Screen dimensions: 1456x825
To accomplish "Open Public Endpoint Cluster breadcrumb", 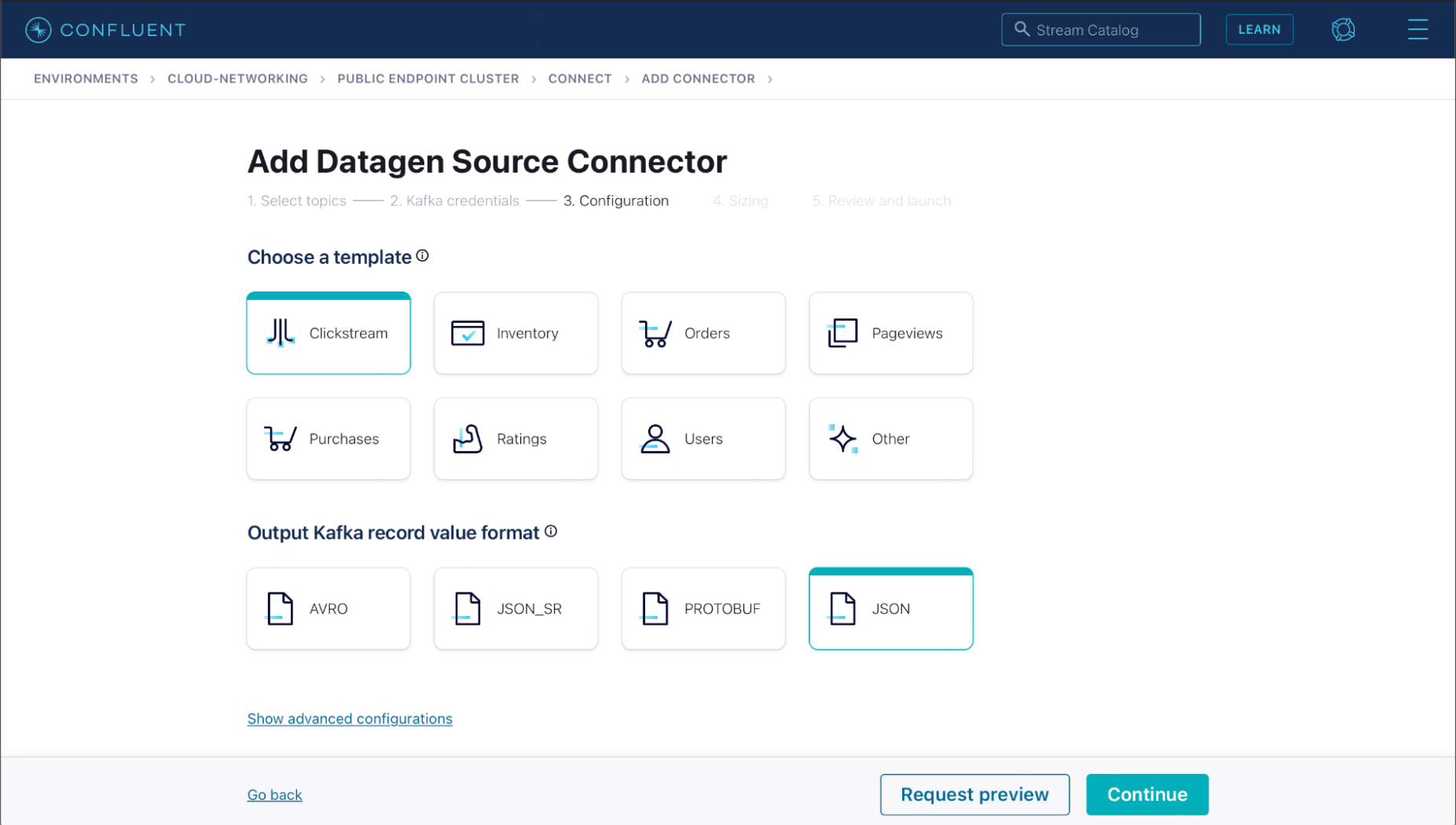I will 428,79.
